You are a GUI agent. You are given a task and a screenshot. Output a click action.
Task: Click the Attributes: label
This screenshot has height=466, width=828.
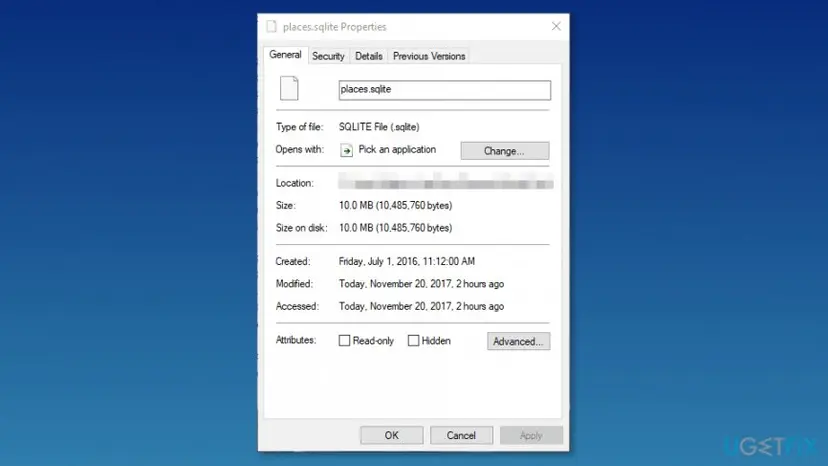[x=296, y=340]
